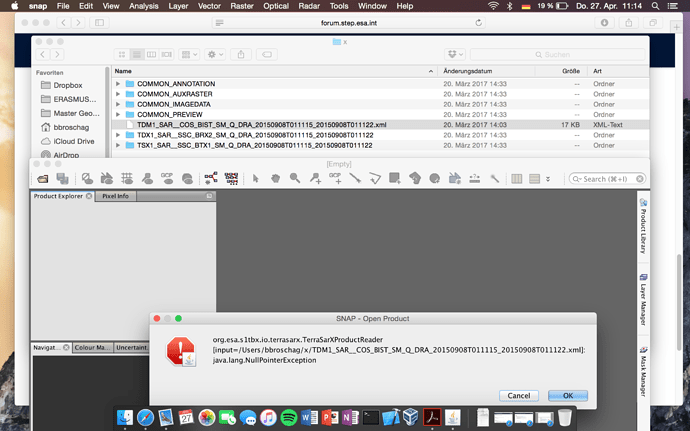Expand the TSX1_SAR__SSC_BTX1 folder
This screenshot has height=431, width=690.
pyautogui.click(x=118, y=145)
